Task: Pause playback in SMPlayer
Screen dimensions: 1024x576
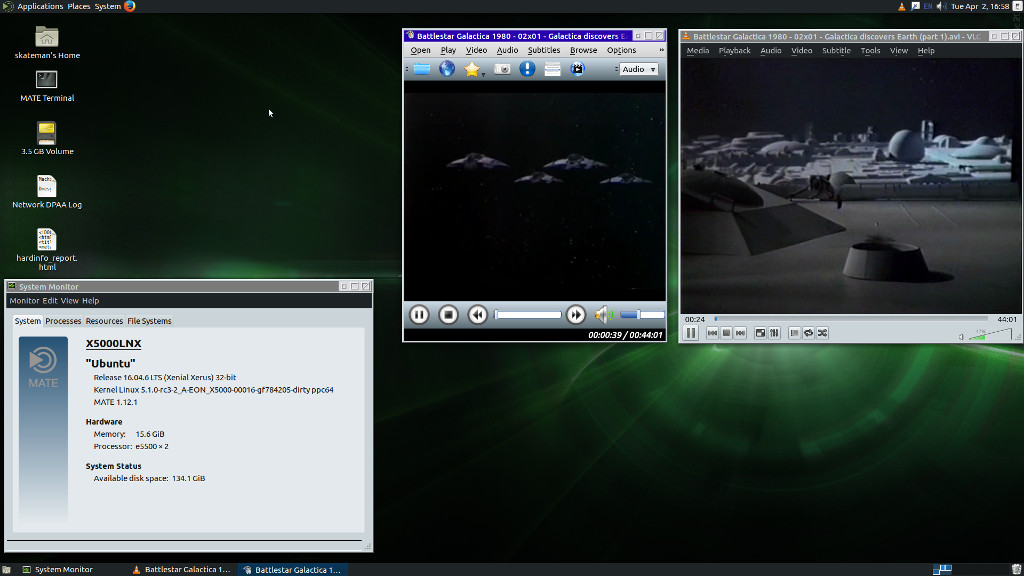Action: tap(419, 315)
